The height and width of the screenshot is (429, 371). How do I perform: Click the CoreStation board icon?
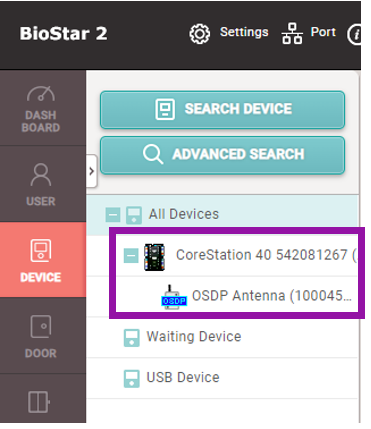[x=154, y=257]
